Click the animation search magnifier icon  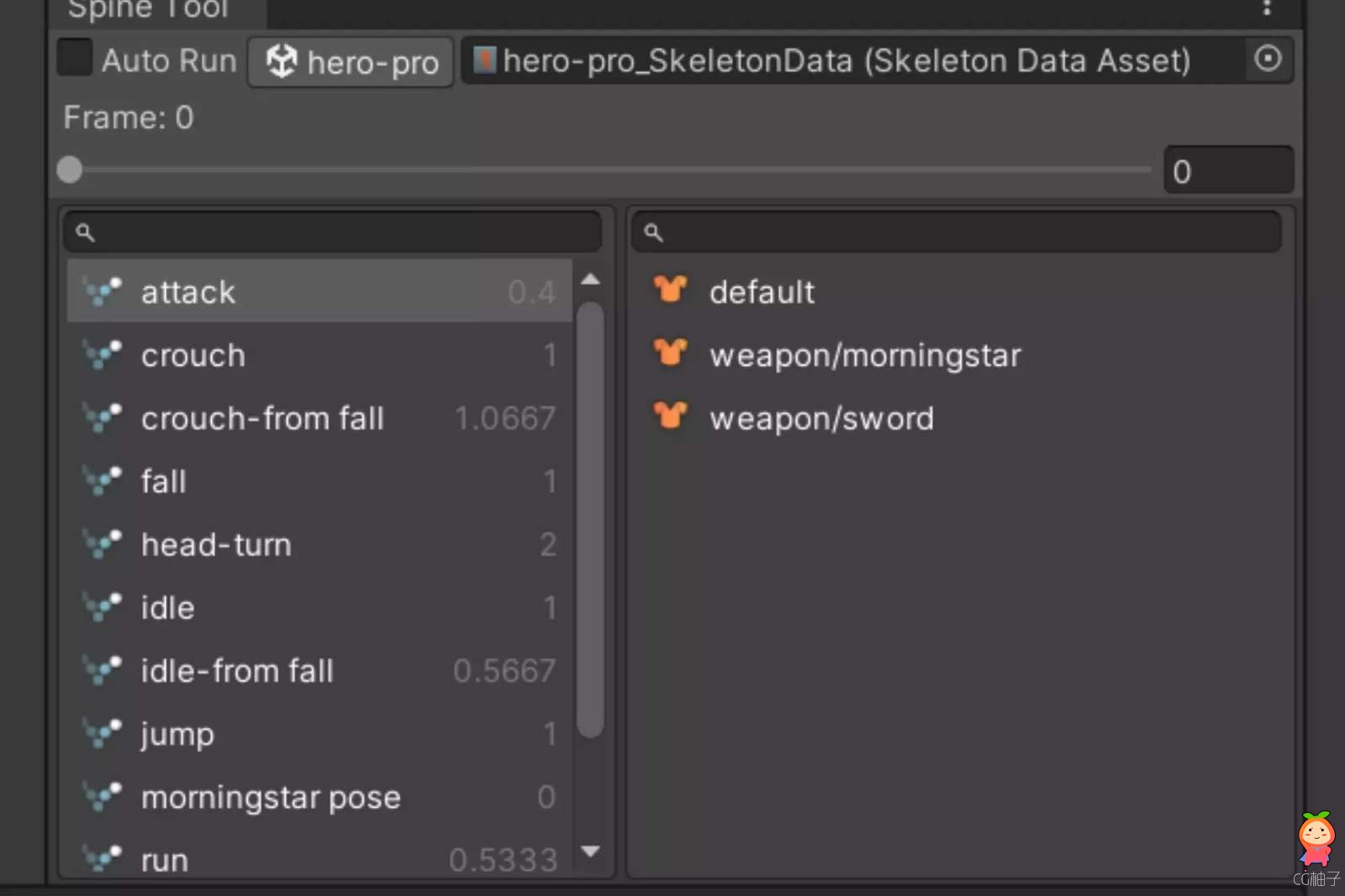click(x=85, y=233)
